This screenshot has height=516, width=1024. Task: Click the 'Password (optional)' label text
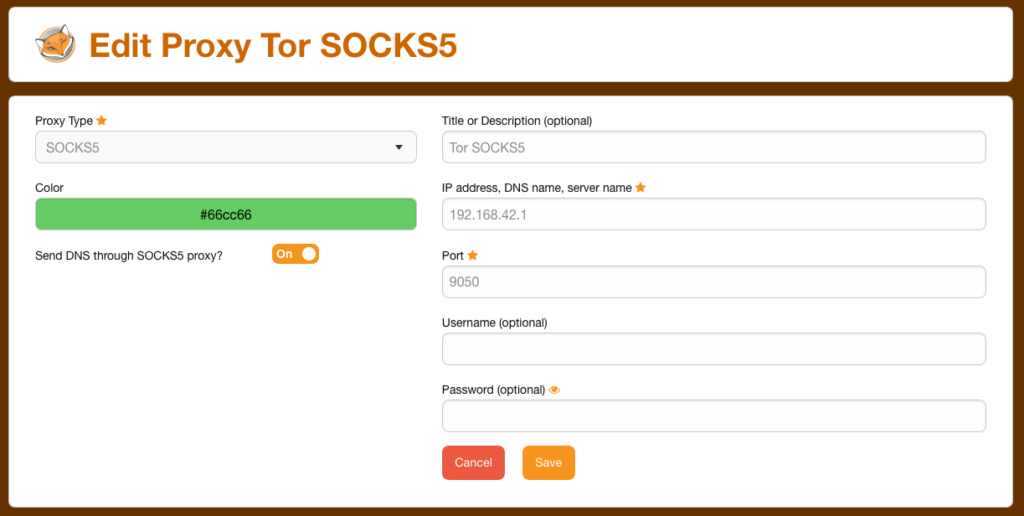[494, 390]
